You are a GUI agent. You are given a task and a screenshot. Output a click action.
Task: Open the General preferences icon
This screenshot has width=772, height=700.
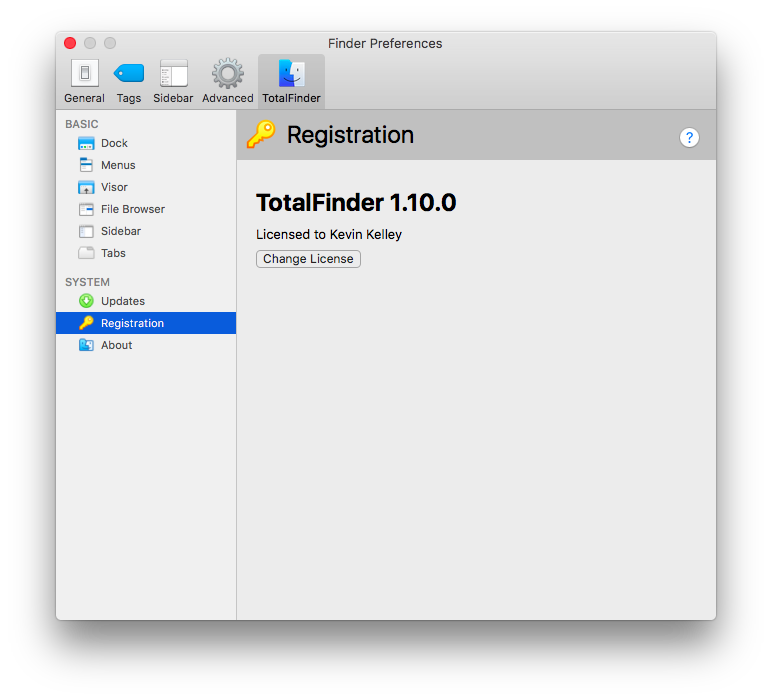coord(84,73)
